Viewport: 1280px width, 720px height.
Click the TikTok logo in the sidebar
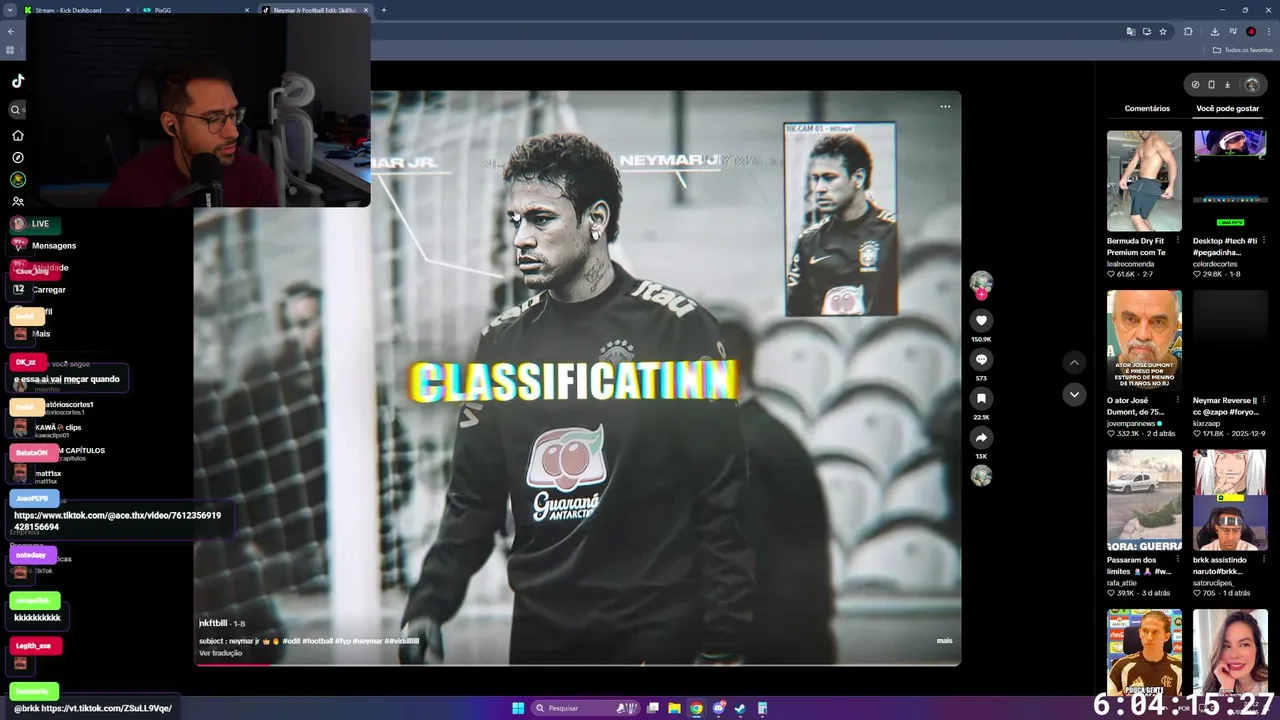pyautogui.click(x=18, y=81)
